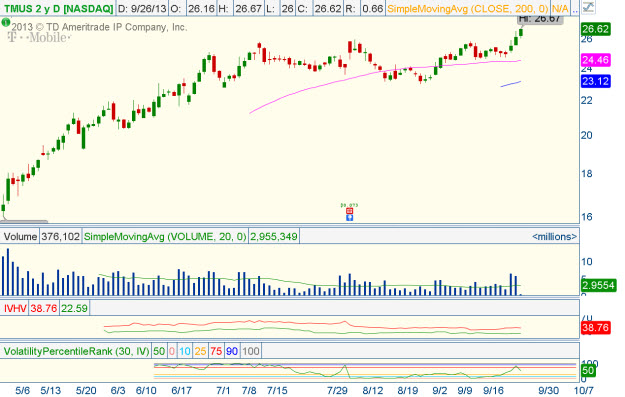Click the Volume study label
625x397 pixels.
click(20, 236)
